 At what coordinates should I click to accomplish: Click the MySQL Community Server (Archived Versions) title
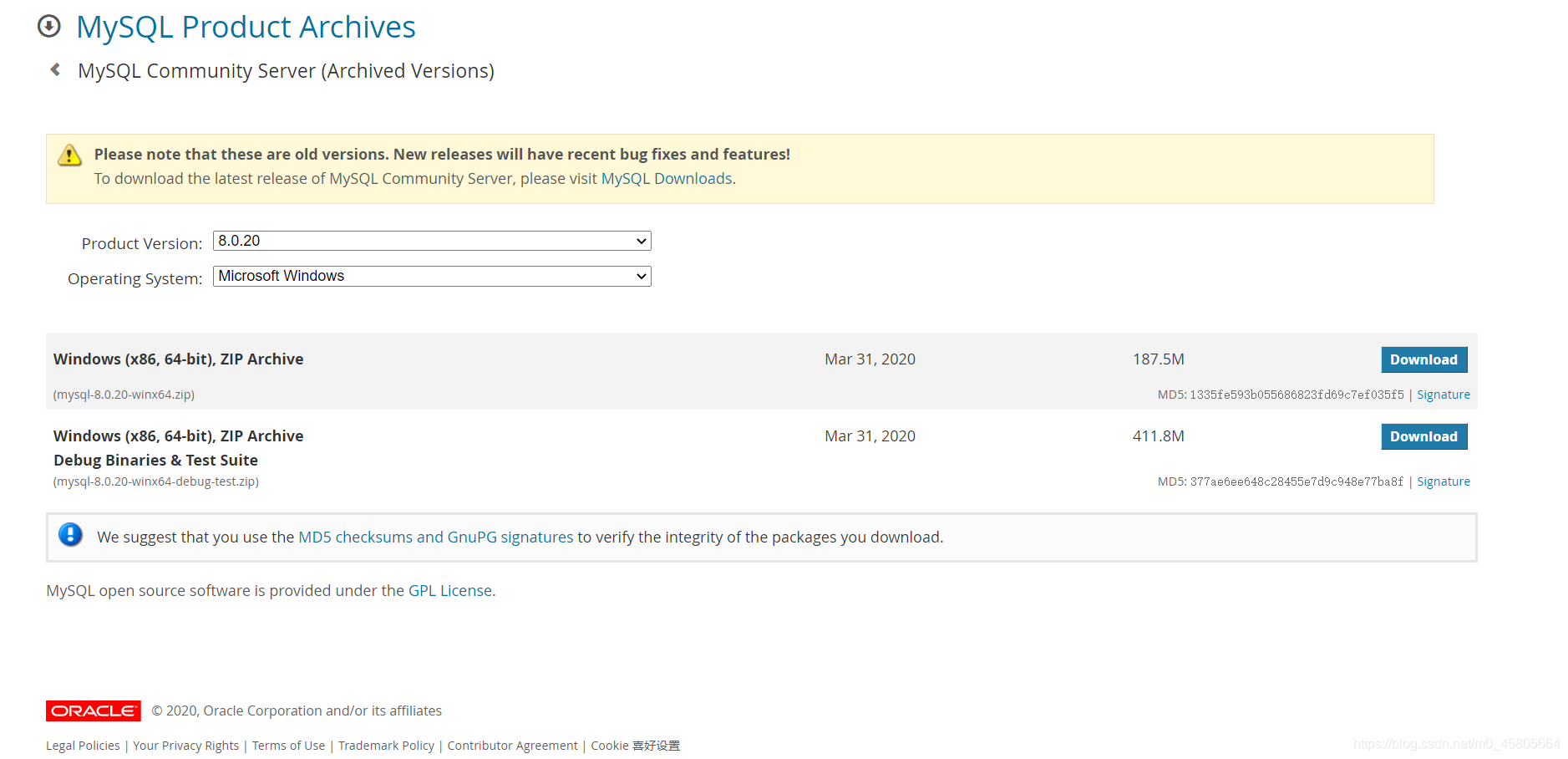pos(286,71)
